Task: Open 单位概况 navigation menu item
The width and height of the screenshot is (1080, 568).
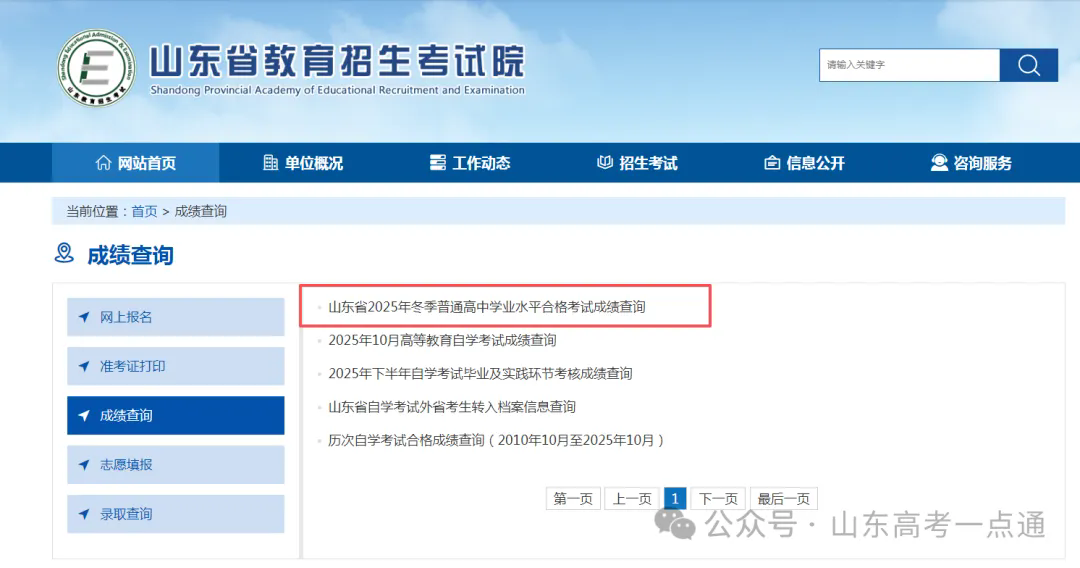Action: [302, 163]
